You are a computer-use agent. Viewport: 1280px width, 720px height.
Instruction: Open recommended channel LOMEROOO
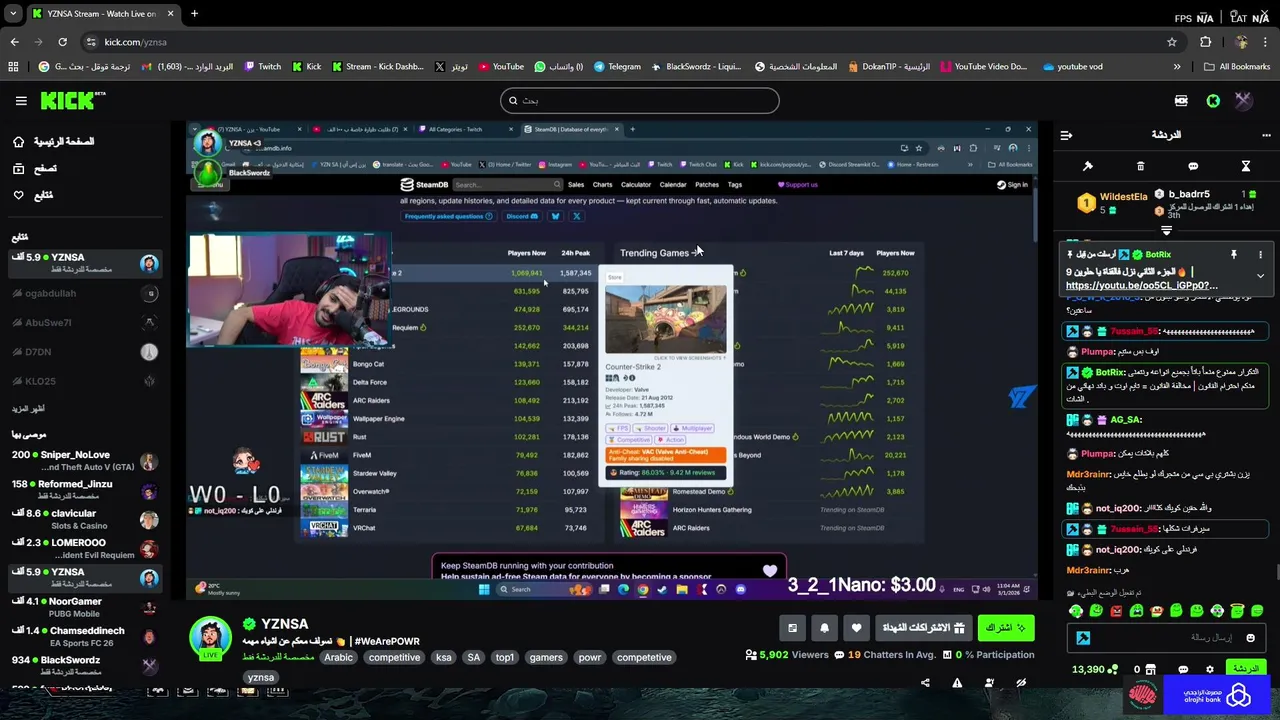84,549
